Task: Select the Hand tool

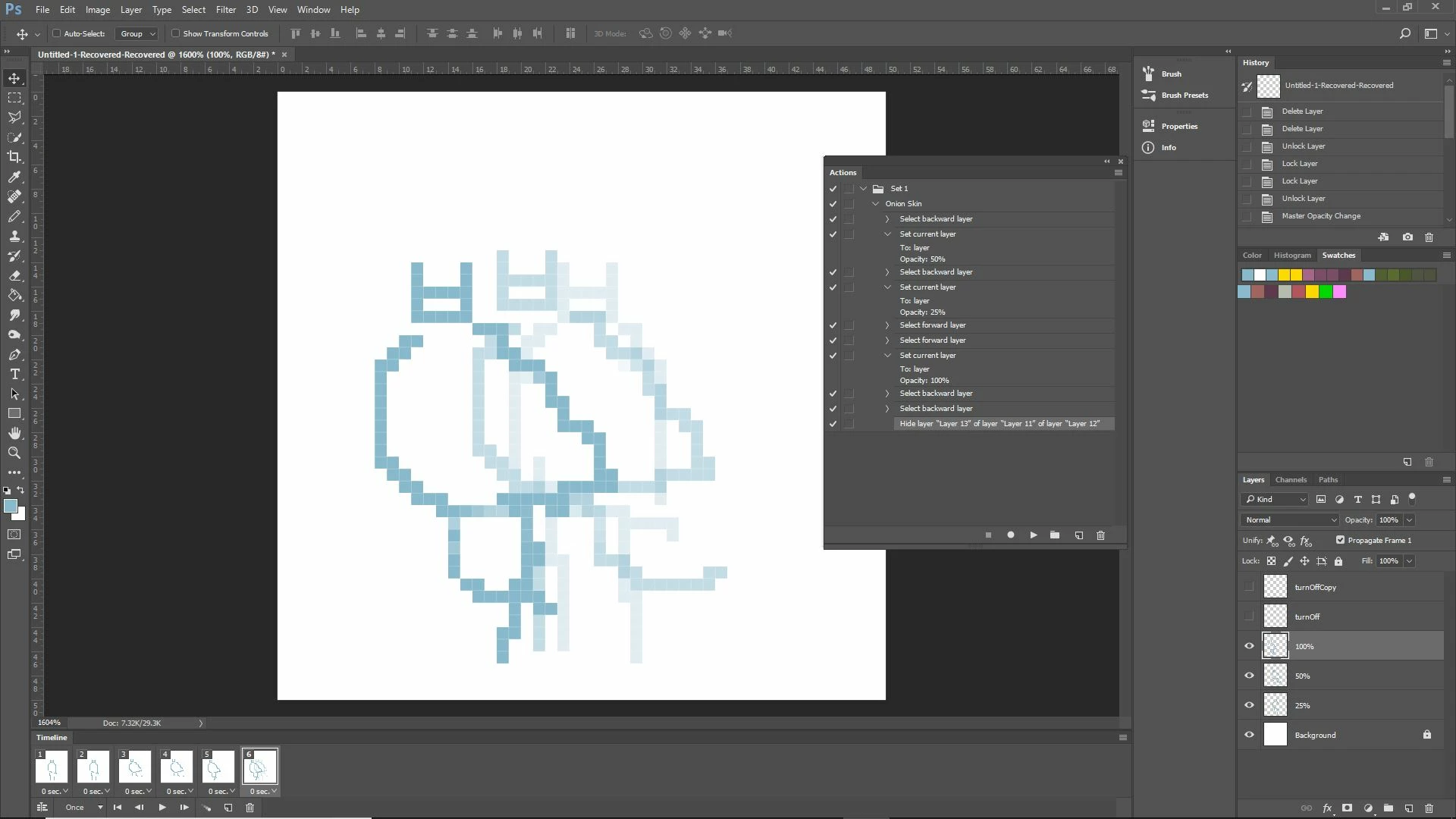Action: tap(14, 433)
